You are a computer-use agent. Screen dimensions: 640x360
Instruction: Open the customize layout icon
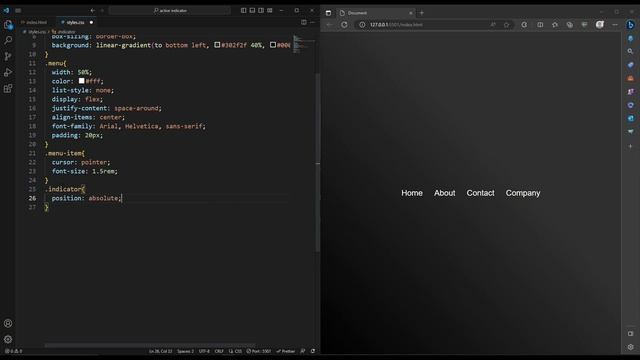[270, 11]
